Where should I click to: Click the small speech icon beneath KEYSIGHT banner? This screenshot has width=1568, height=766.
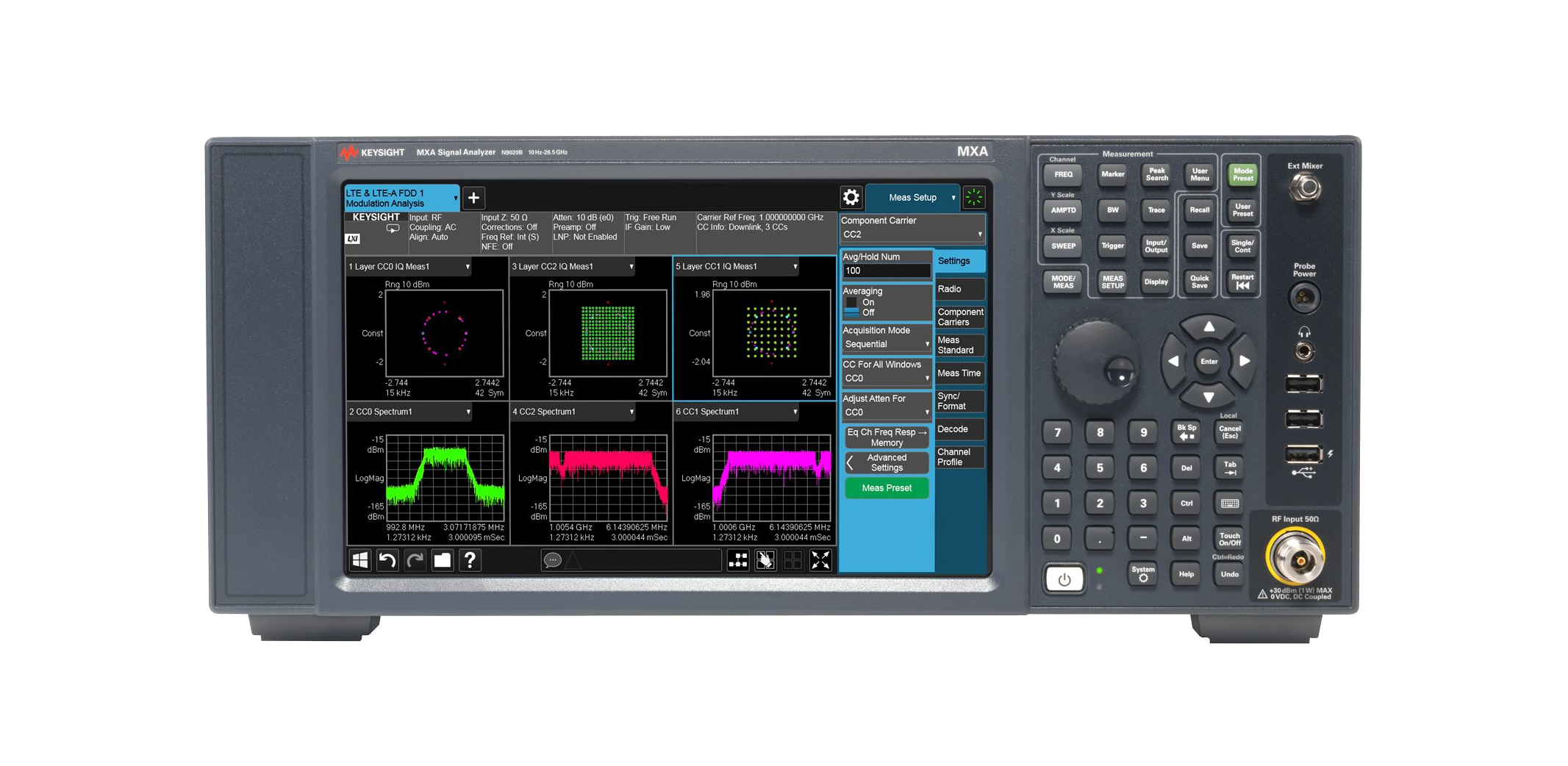coord(393,229)
